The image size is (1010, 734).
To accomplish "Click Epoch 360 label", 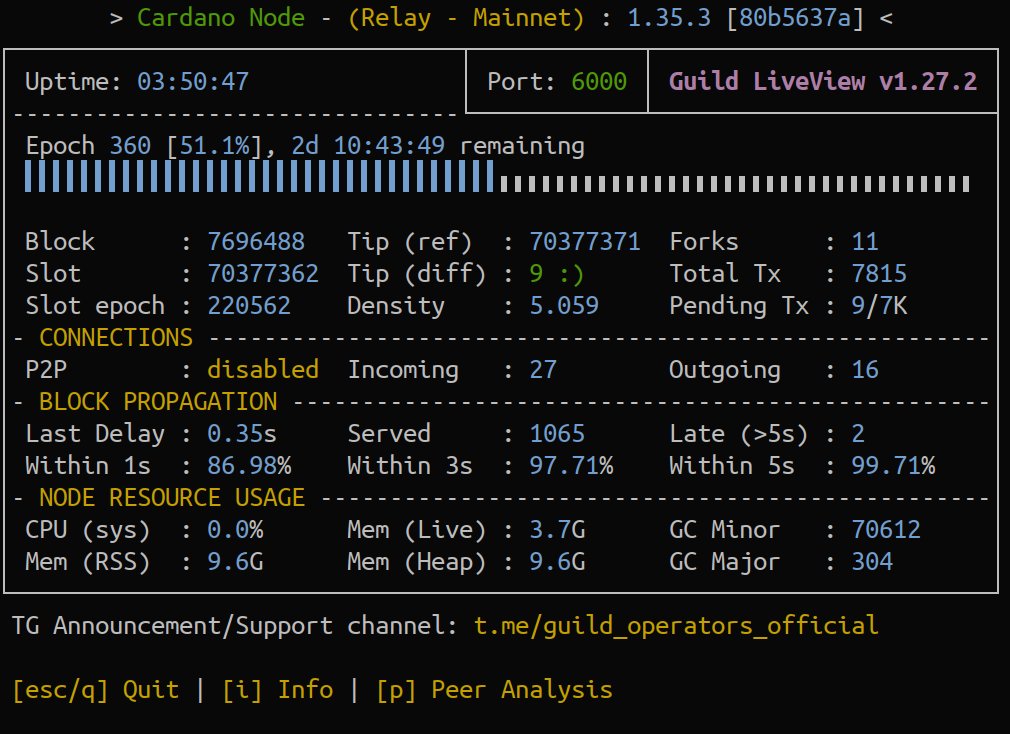I will 88,146.
